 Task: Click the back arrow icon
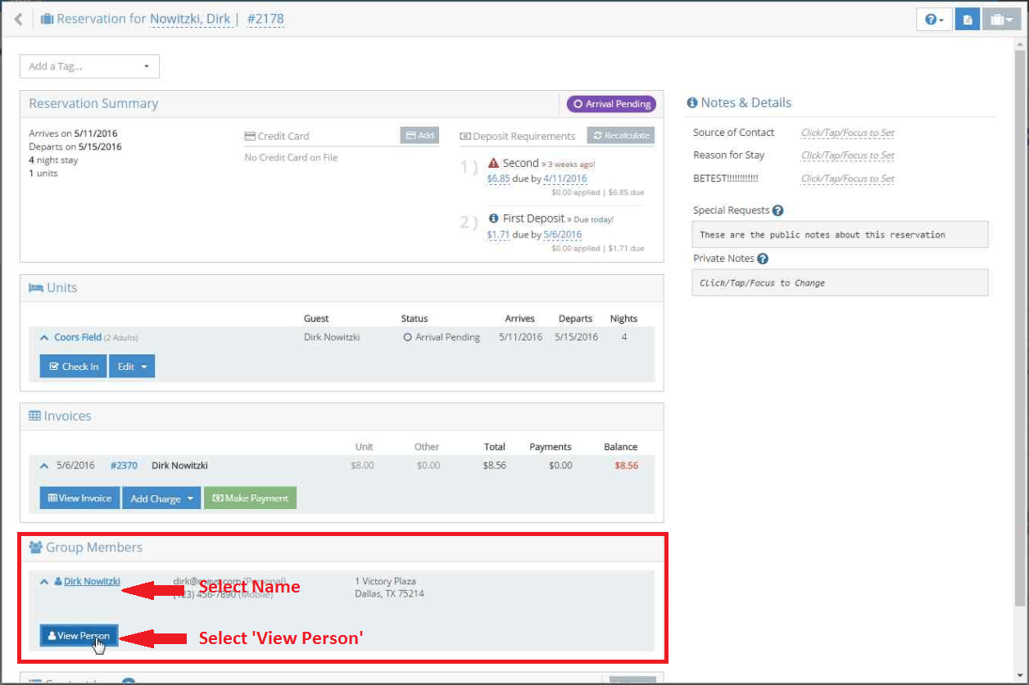18,19
